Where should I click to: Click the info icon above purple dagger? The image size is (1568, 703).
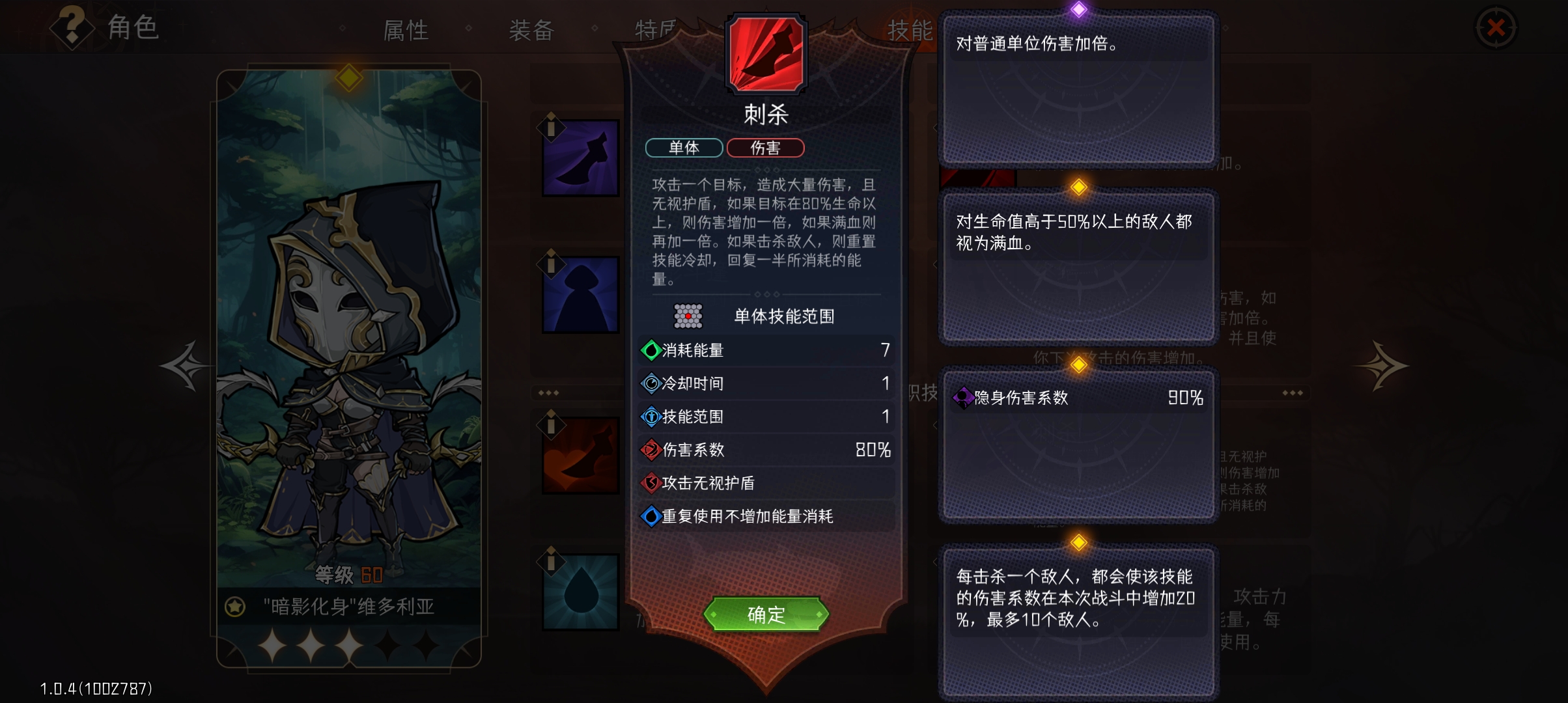click(551, 127)
